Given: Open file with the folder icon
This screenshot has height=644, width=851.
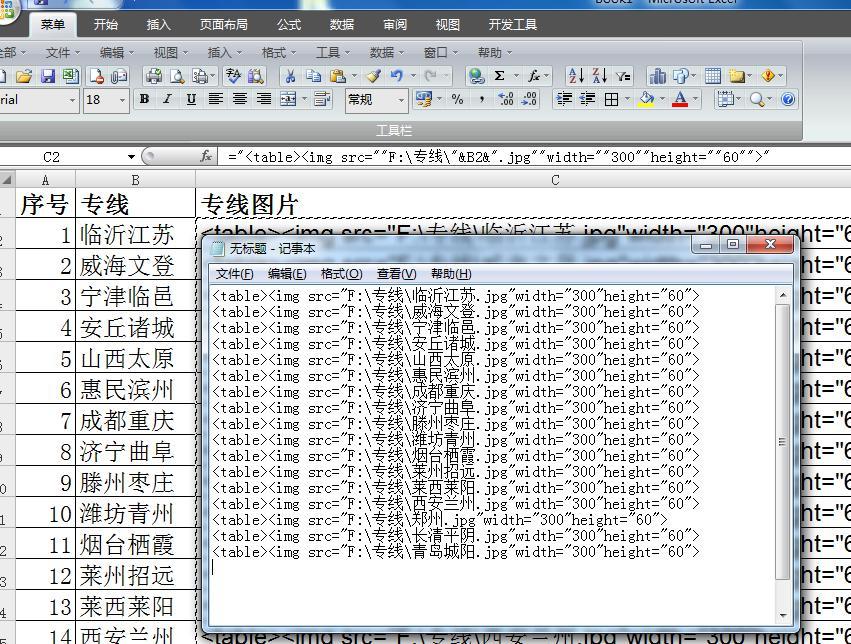Looking at the screenshot, I should (23, 76).
